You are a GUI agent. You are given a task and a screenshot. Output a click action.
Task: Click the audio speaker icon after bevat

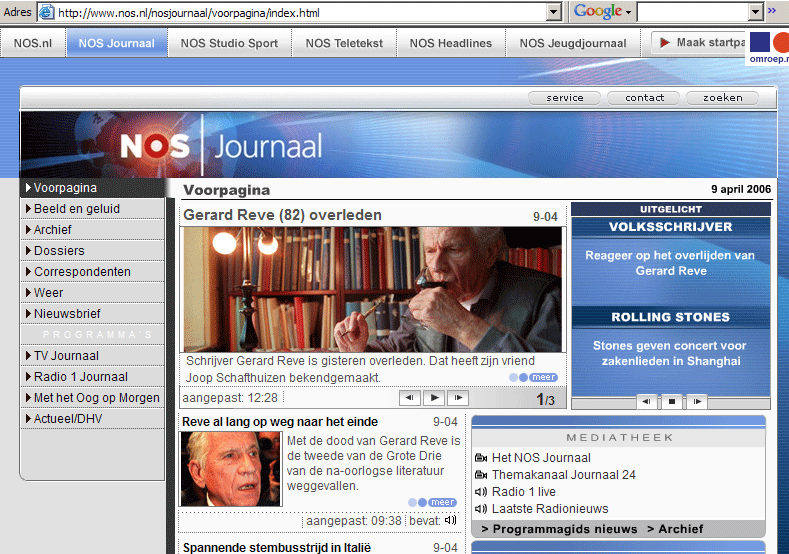tap(450, 520)
